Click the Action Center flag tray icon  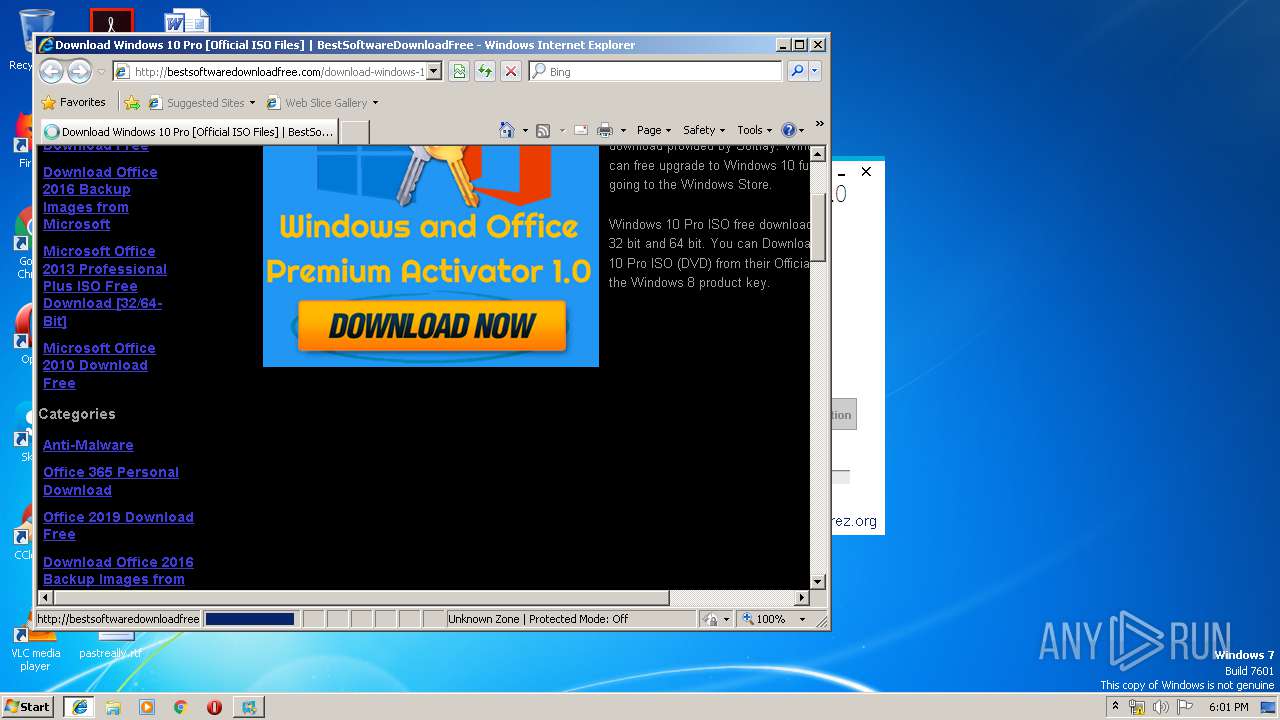coord(1185,707)
